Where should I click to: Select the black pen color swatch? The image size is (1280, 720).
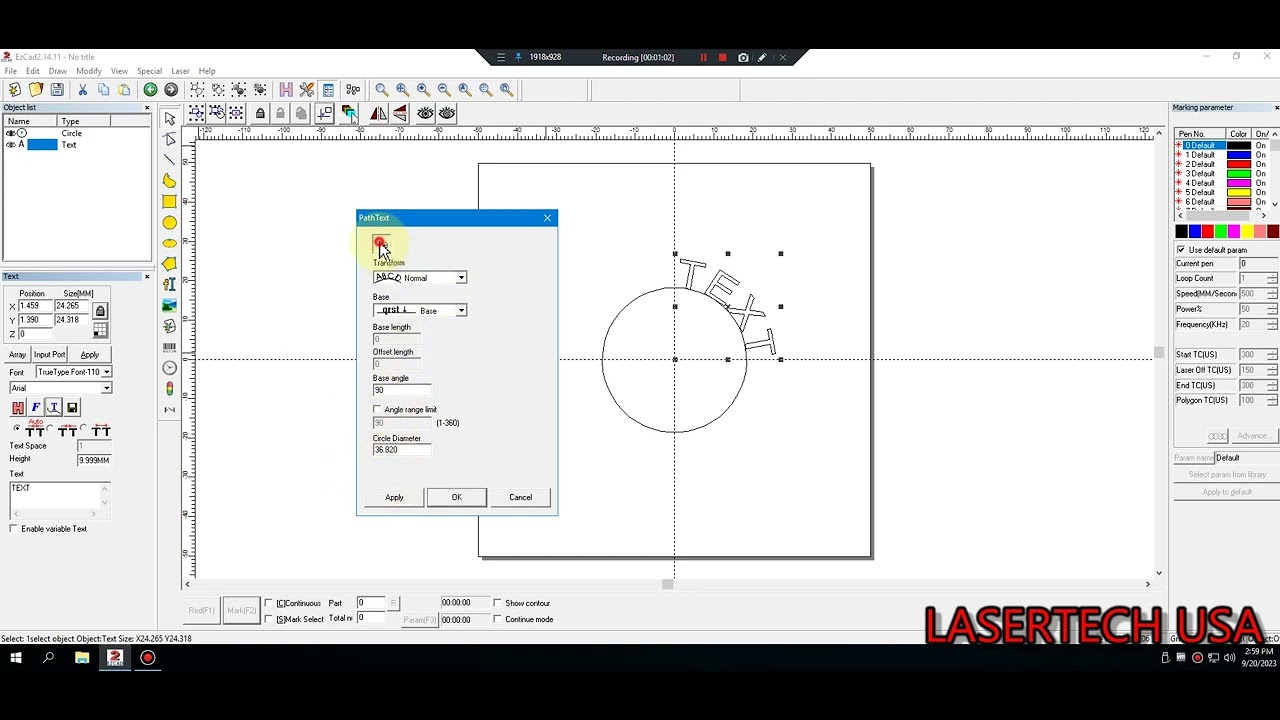click(1181, 232)
